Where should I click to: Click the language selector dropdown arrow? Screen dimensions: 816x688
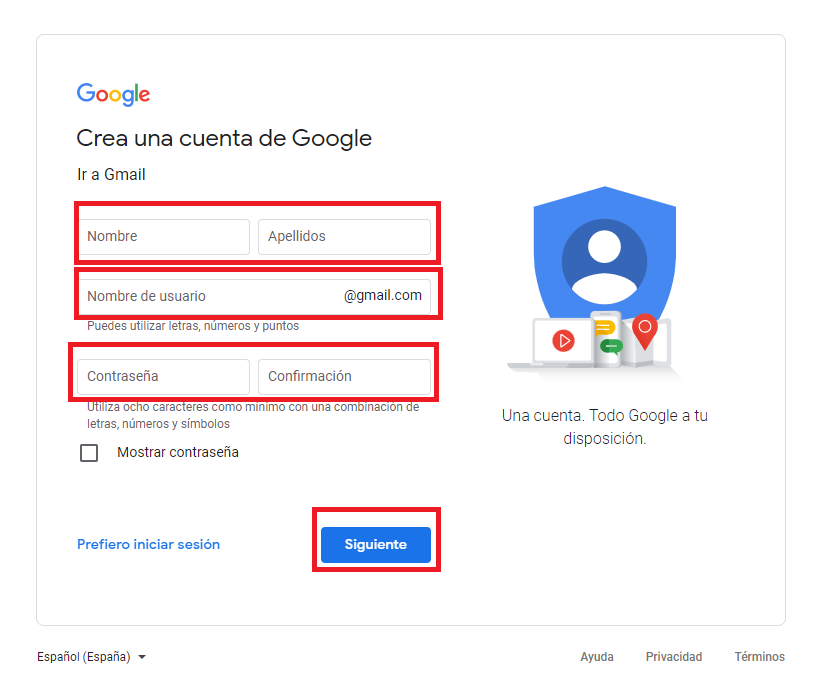coord(142,657)
